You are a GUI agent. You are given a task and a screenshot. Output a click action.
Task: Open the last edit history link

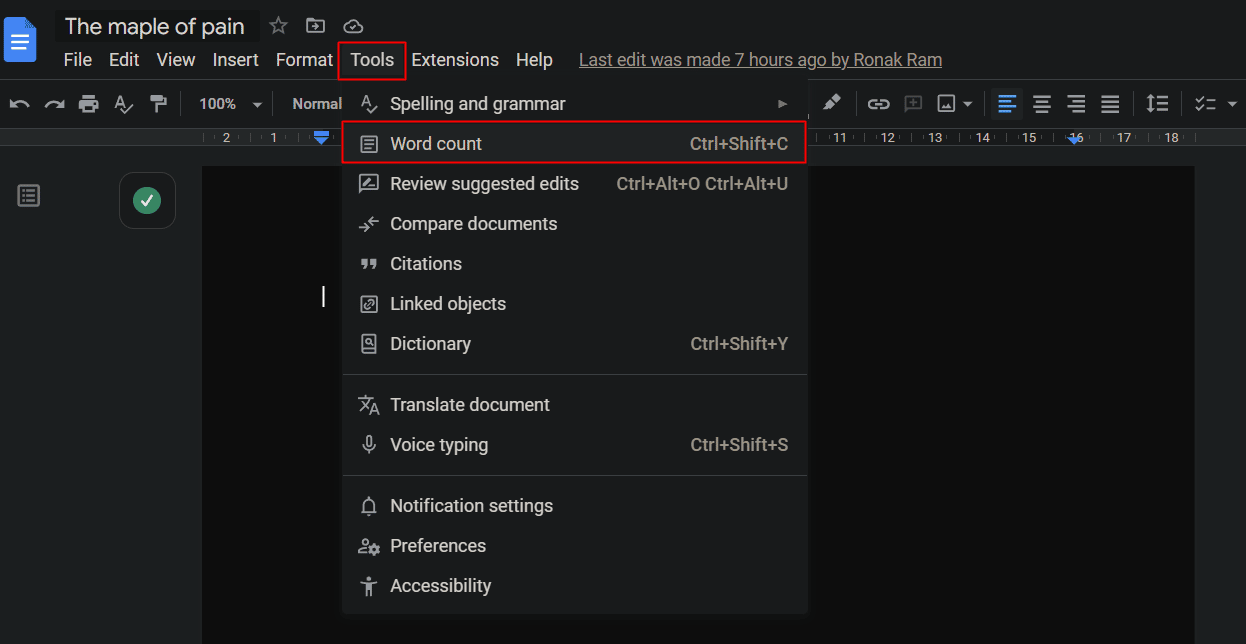[x=760, y=60]
